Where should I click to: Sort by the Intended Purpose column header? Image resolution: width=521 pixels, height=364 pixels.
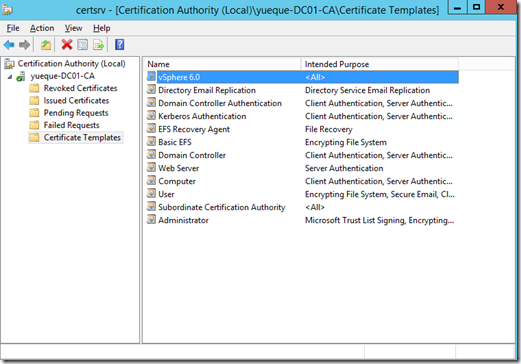tap(380, 64)
